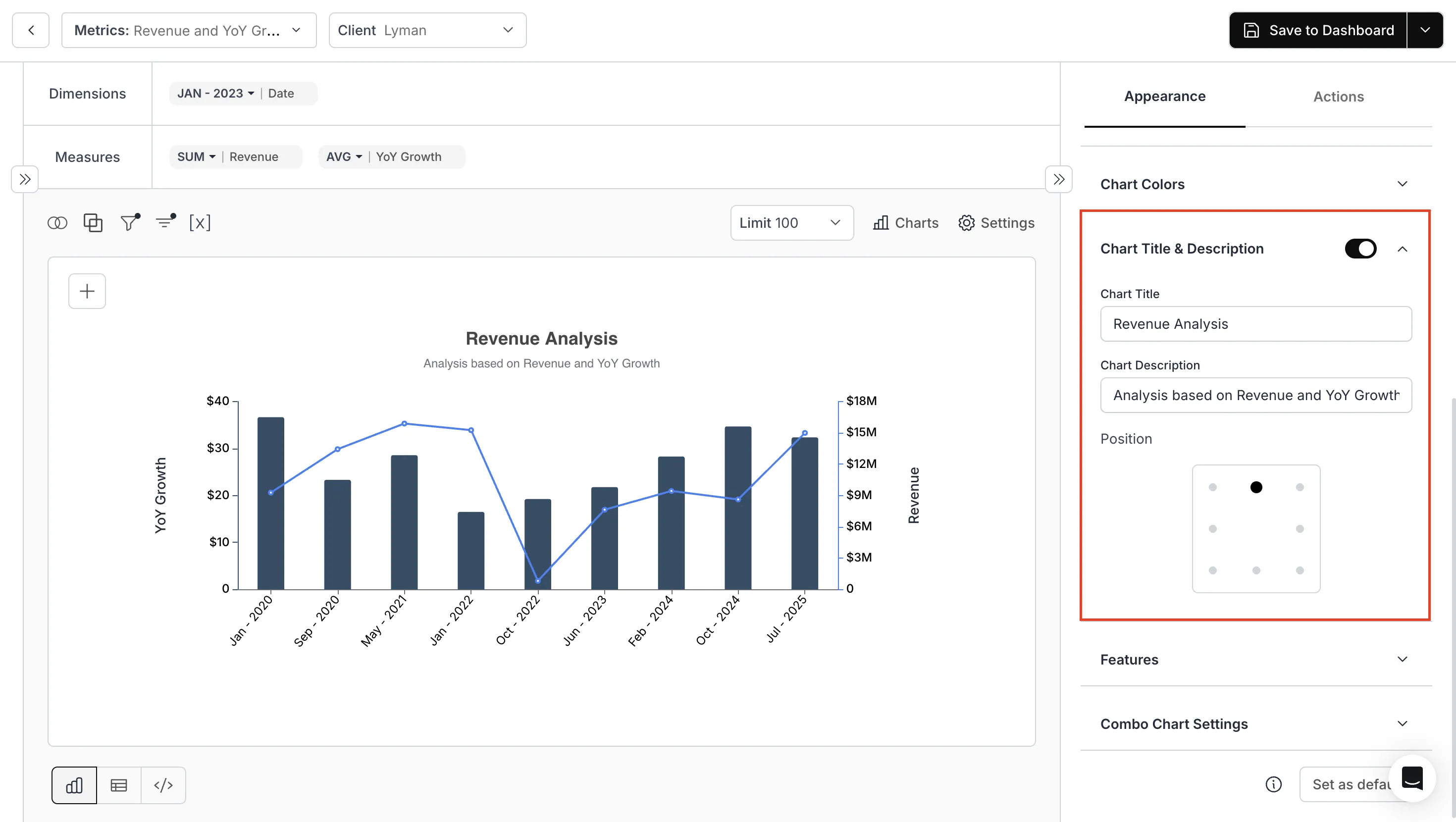
Task: Expand the Features section
Action: coord(1255,659)
